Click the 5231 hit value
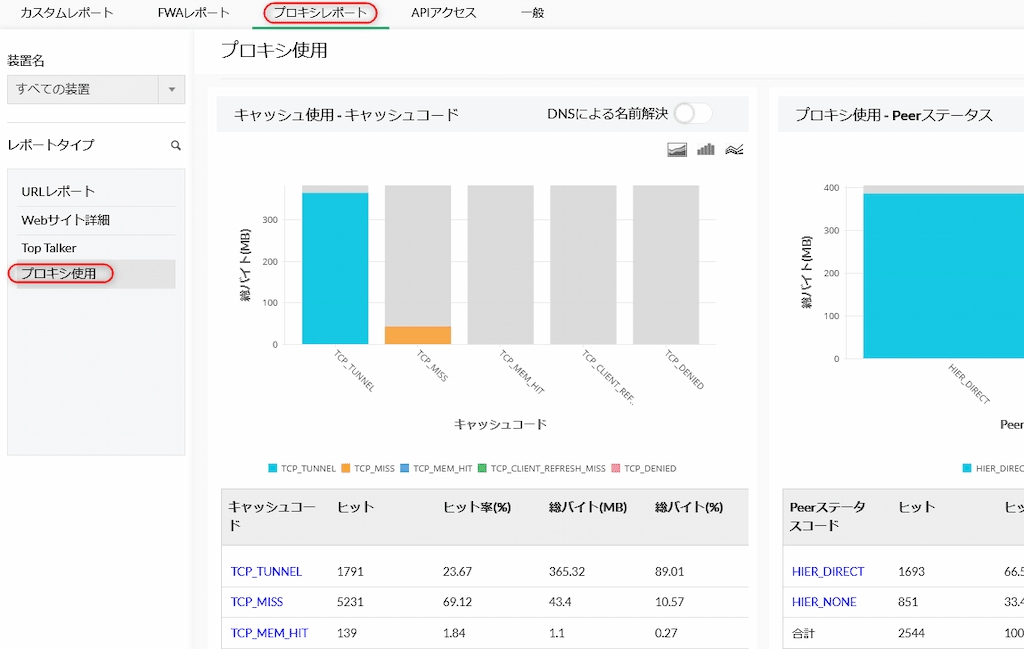This screenshot has height=649, width=1024. tap(350, 602)
